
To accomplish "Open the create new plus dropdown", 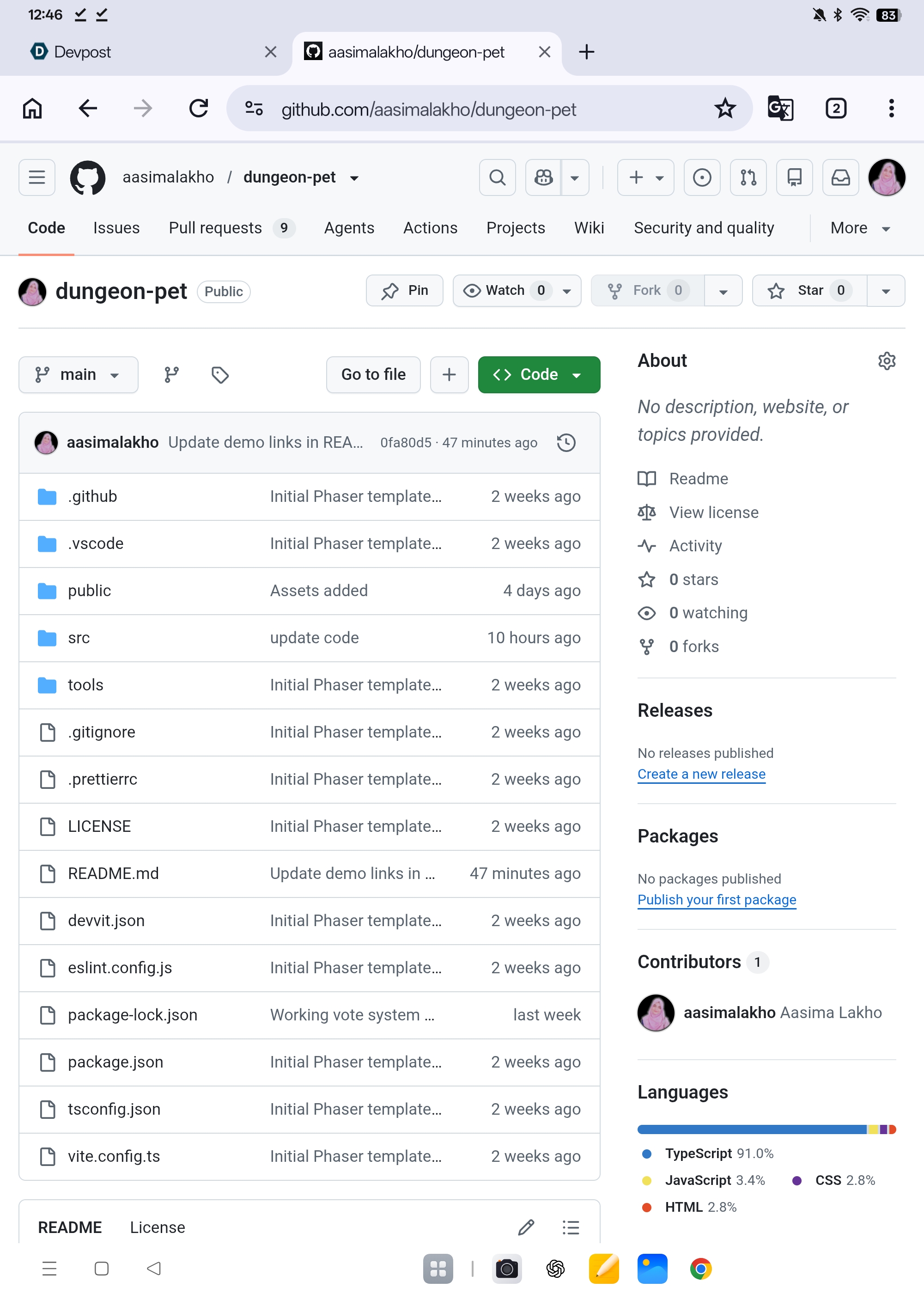I will (x=646, y=177).
